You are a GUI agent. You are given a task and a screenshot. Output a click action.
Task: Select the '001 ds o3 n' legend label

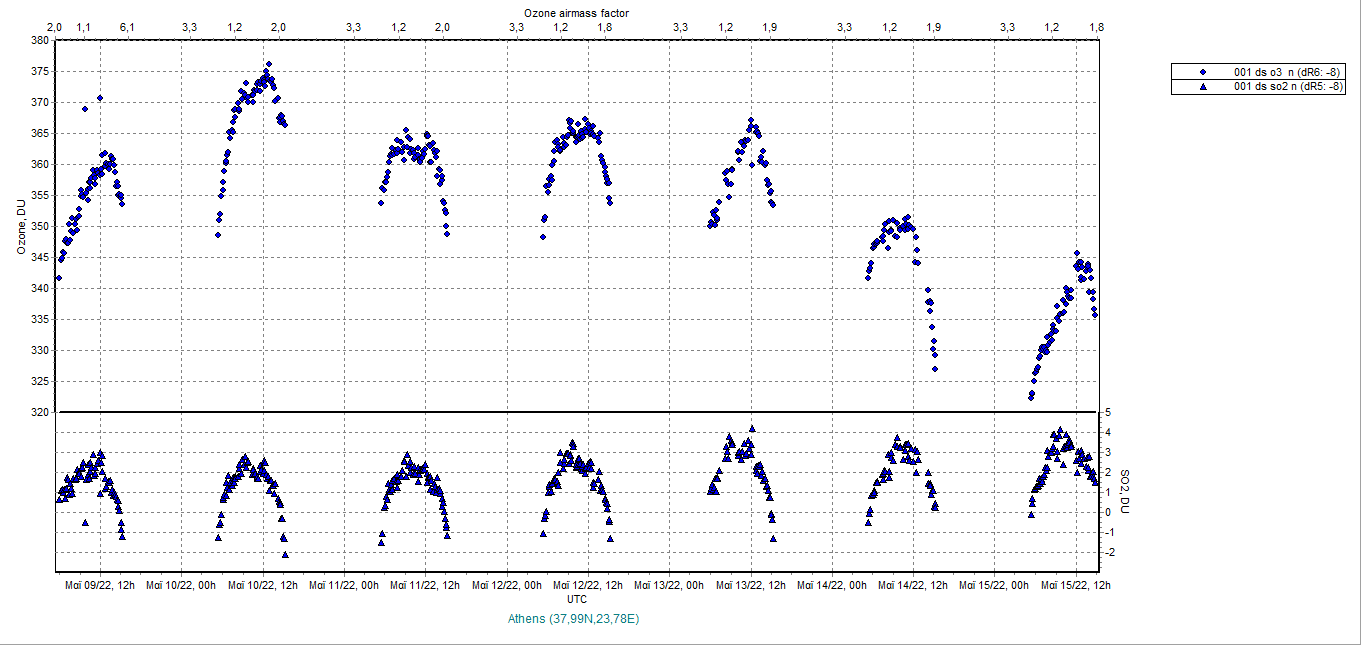(1284, 72)
